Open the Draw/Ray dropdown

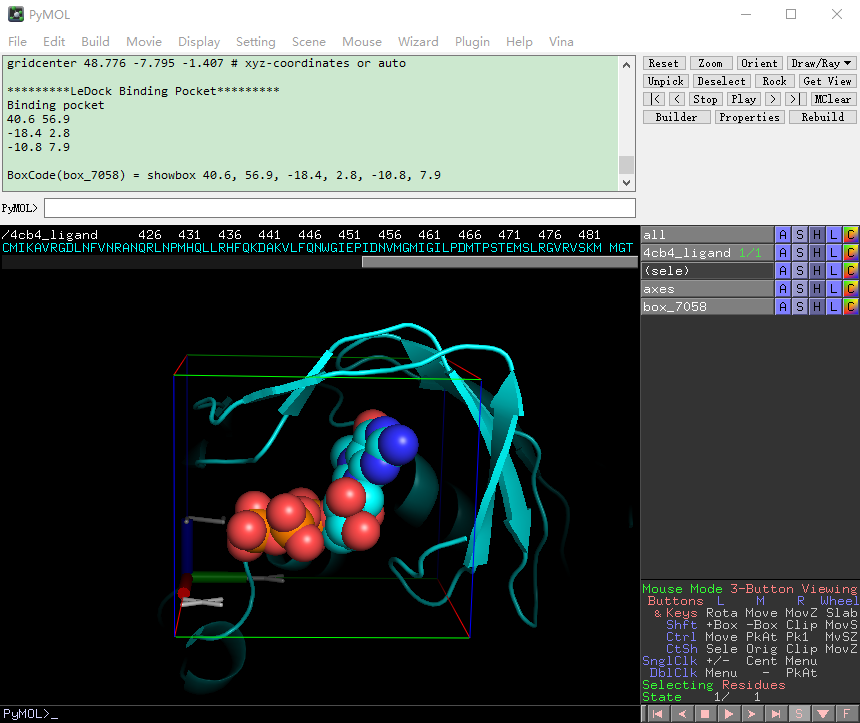821,63
